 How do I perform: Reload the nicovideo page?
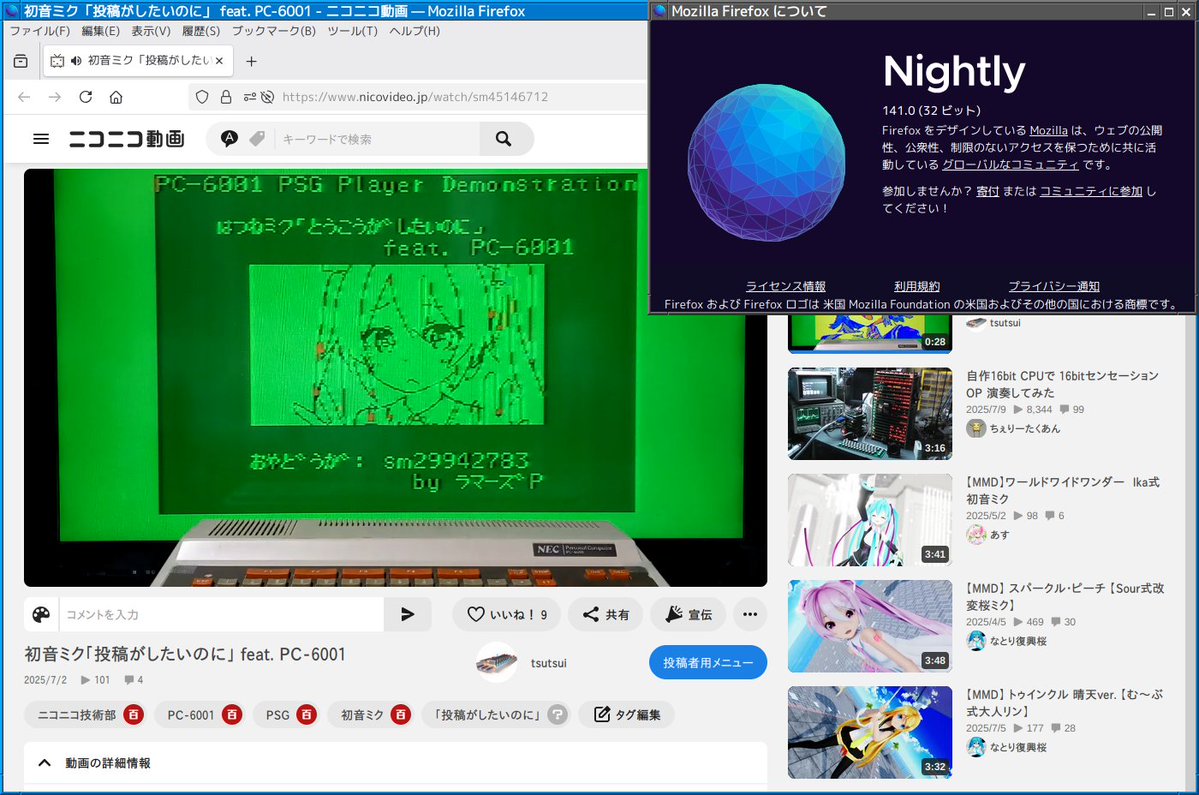tap(86, 97)
